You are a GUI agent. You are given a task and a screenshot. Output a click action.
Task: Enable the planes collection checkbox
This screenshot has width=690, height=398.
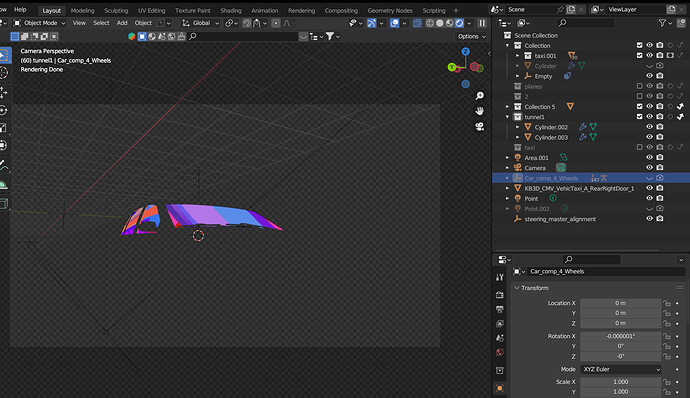tap(639, 86)
